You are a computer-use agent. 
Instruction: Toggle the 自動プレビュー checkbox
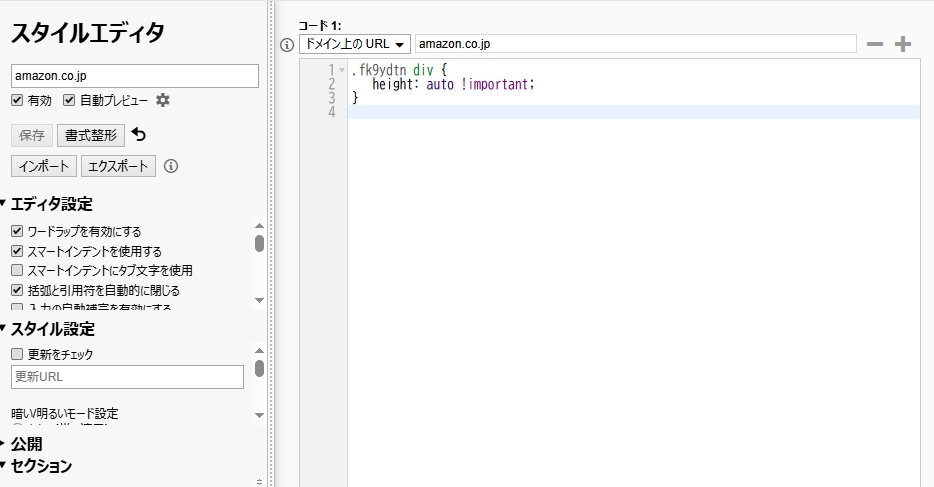click(69, 100)
